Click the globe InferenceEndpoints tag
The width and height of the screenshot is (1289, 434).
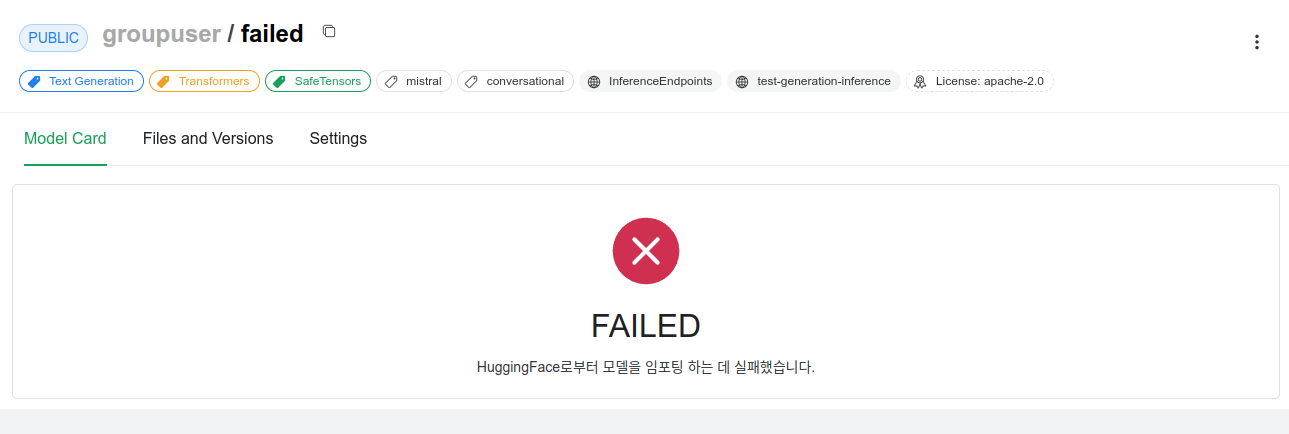[650, 81]
